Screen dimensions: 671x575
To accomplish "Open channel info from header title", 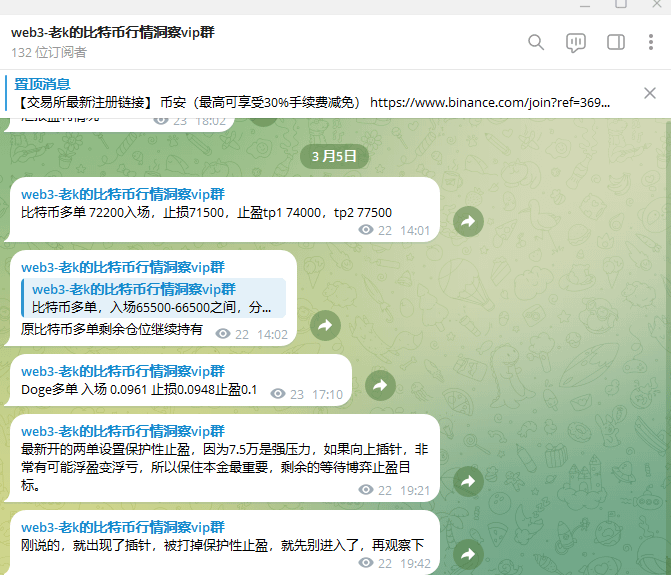I will [x=113, y=33].
